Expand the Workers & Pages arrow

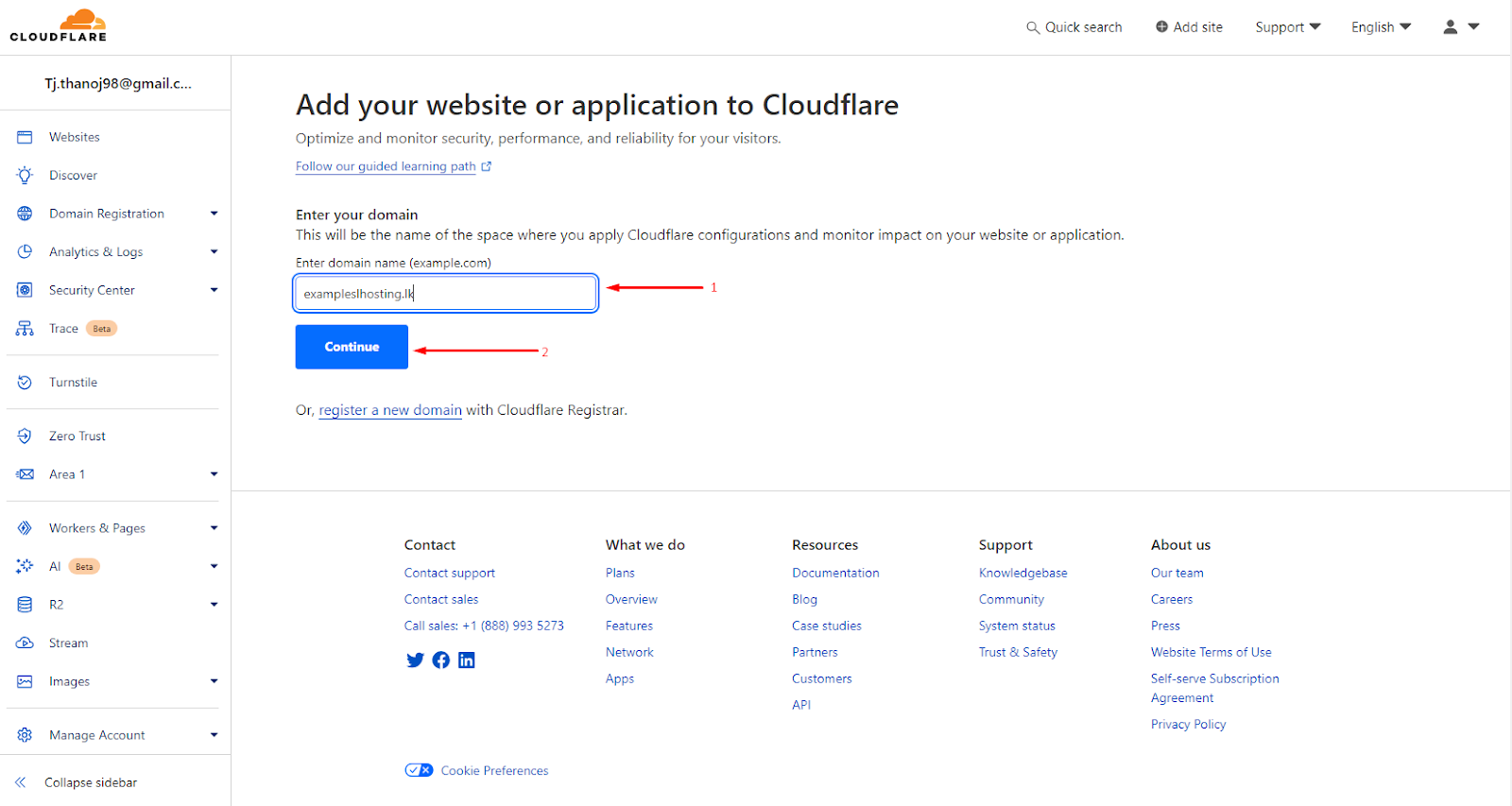coord(214,528)
